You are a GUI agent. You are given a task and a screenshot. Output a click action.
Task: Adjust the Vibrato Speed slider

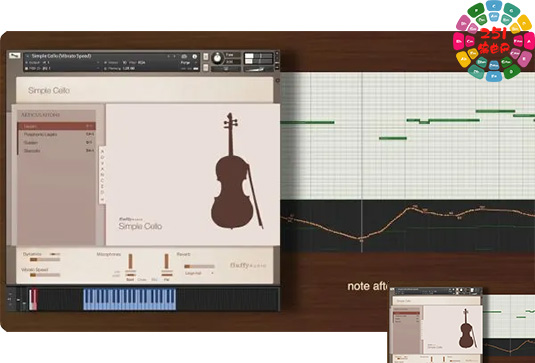click(x=45, y=275)
